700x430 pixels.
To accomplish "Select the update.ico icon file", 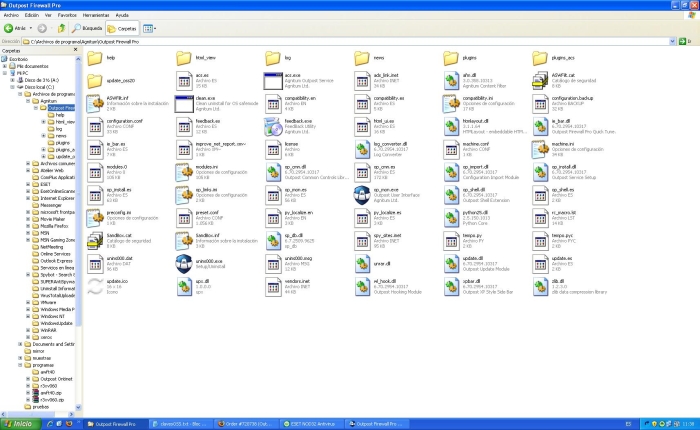I will coord(95,287).
